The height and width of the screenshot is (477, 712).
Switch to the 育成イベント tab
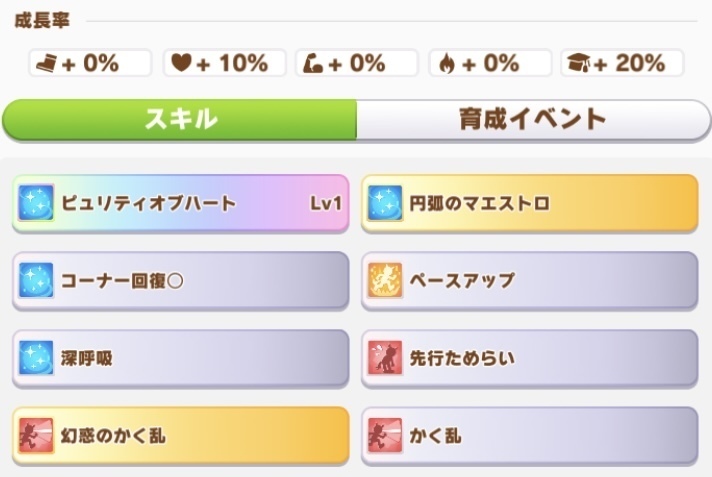click(x=532, y=120)
